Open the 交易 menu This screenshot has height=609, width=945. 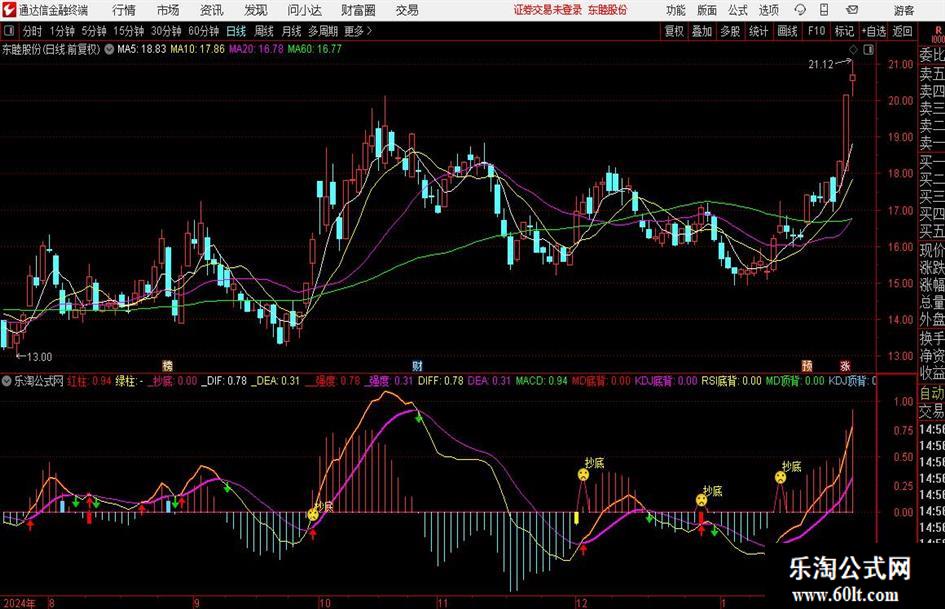(407, 10)
